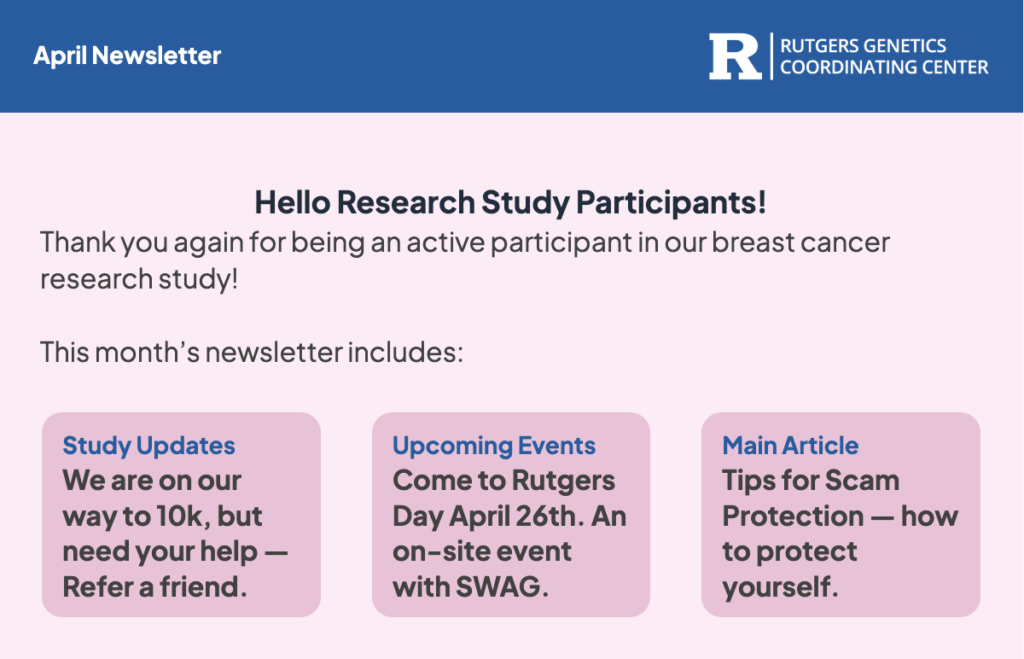The width and height of the screenshot is (1024, 659).
Task: Click 'This month's newsletter includes' line
Action: (251, 352)
